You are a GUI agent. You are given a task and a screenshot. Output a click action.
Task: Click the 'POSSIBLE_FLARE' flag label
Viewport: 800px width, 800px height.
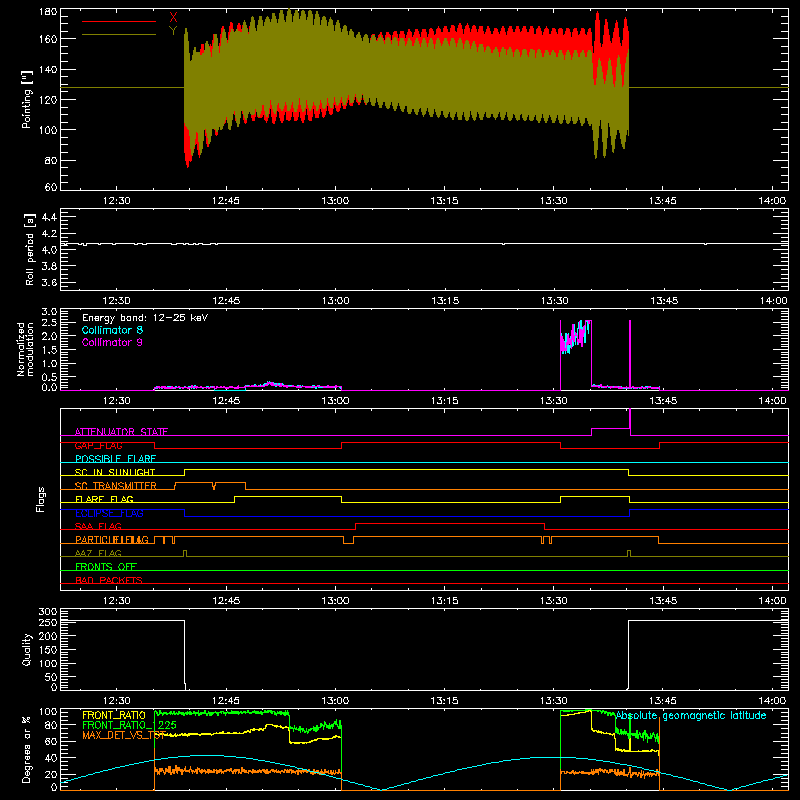click(x=115, y=459)
